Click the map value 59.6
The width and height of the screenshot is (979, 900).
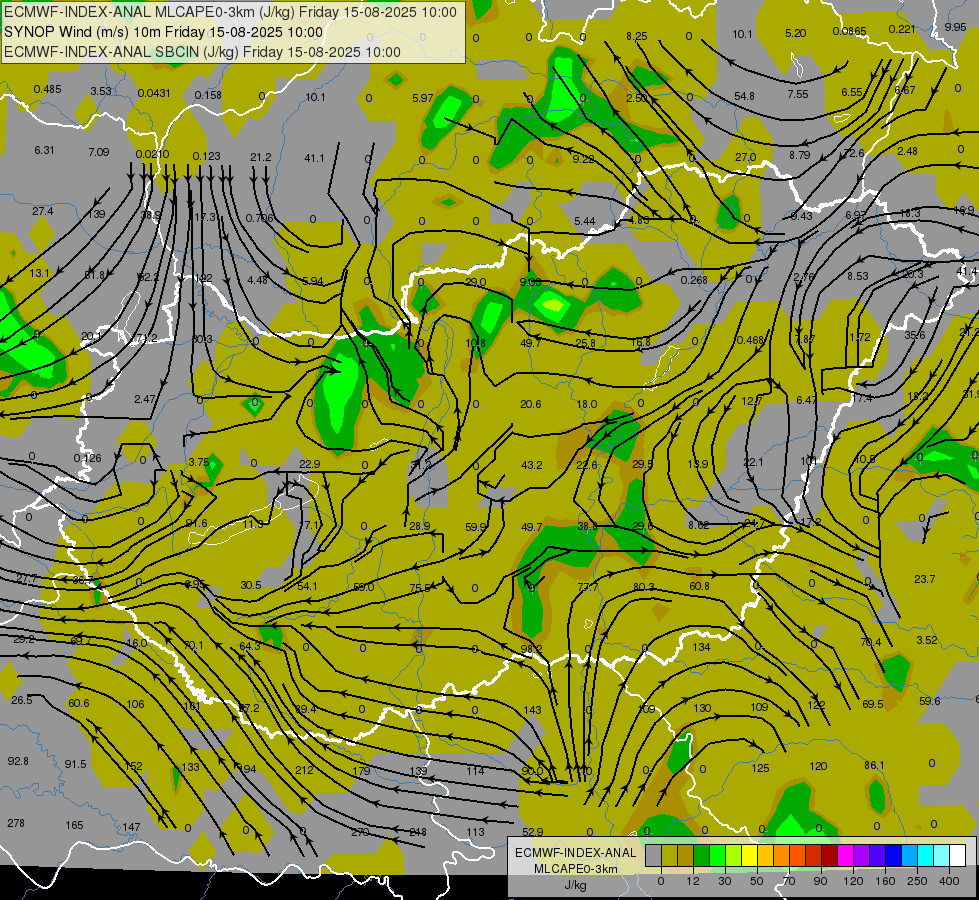930,701
